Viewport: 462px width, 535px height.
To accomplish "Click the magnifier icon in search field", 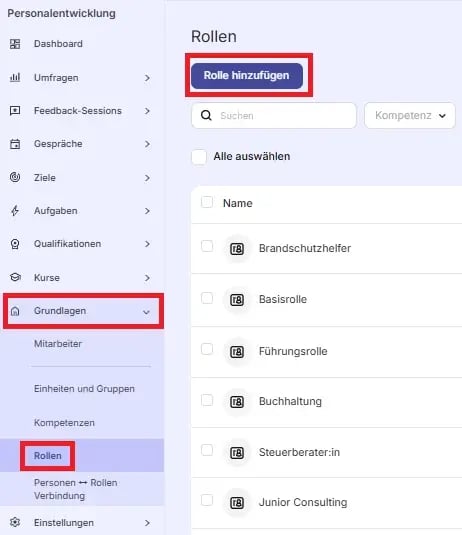I will pyautogui.click(x=206, y=115).
